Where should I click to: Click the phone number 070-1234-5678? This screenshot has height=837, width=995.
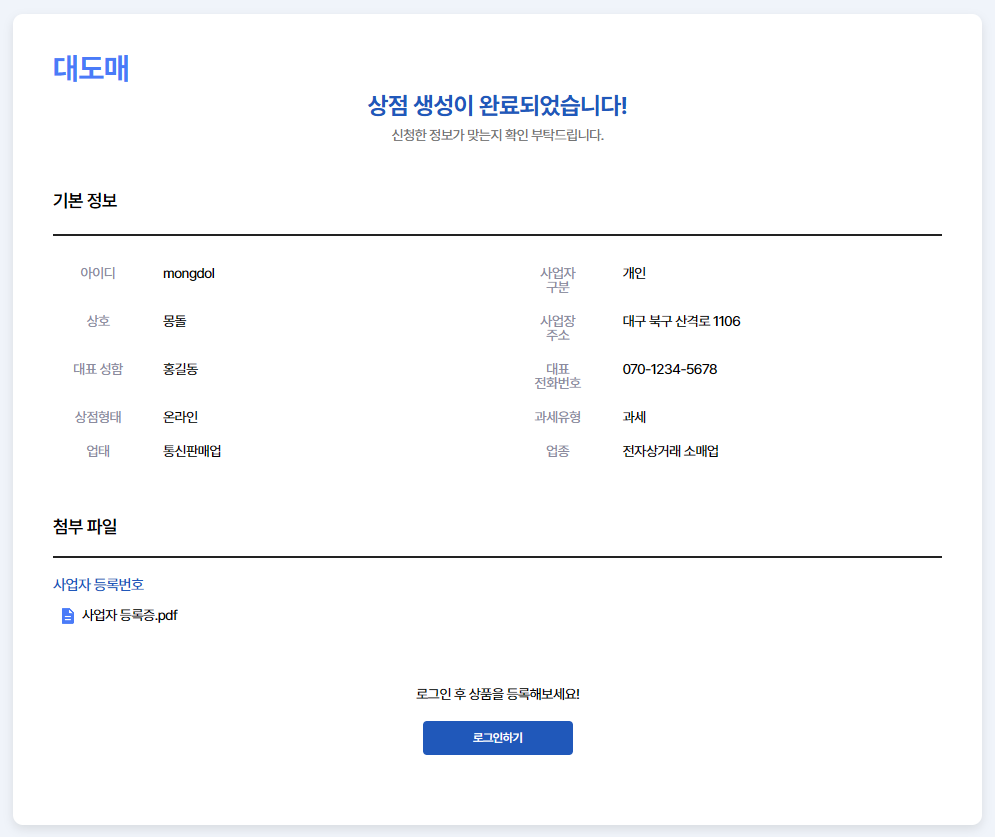coord(669,370)
